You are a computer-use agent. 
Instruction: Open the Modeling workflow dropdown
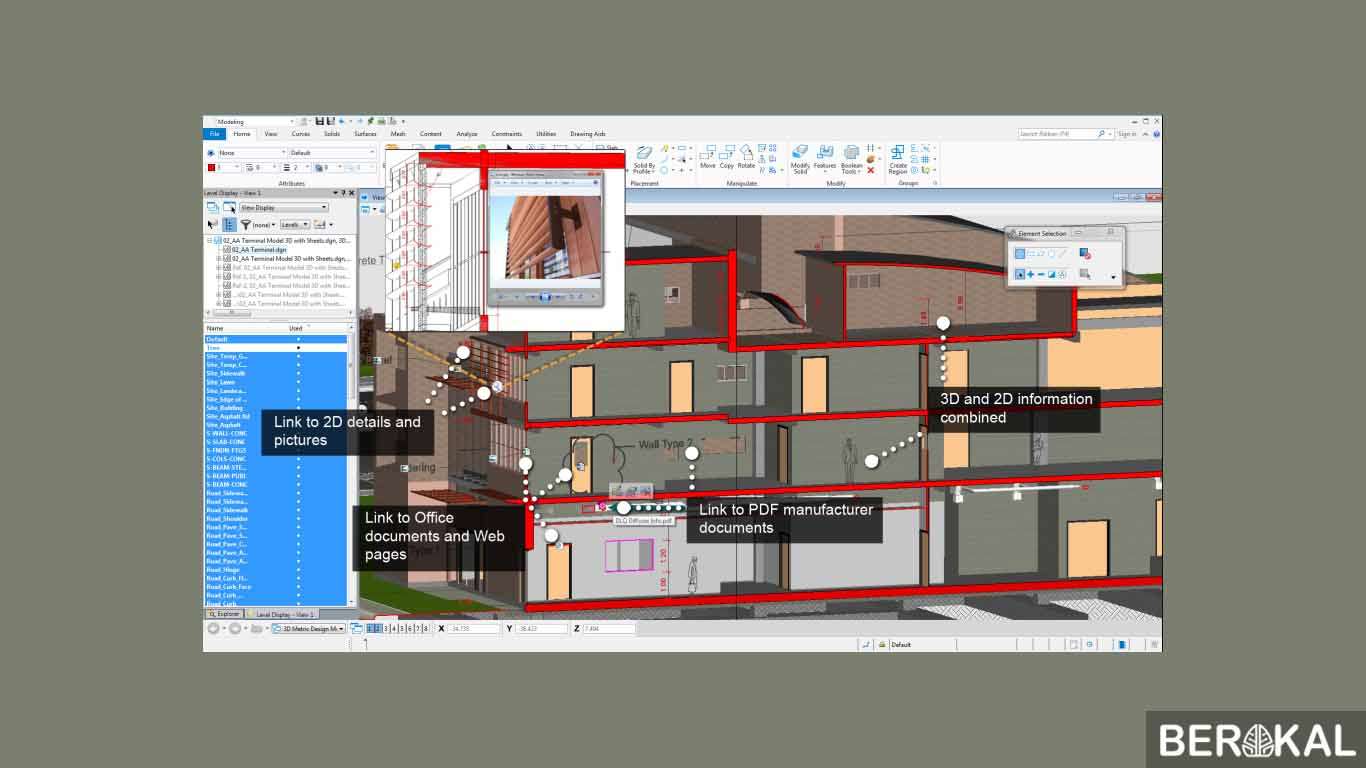(x=291, y=121)
